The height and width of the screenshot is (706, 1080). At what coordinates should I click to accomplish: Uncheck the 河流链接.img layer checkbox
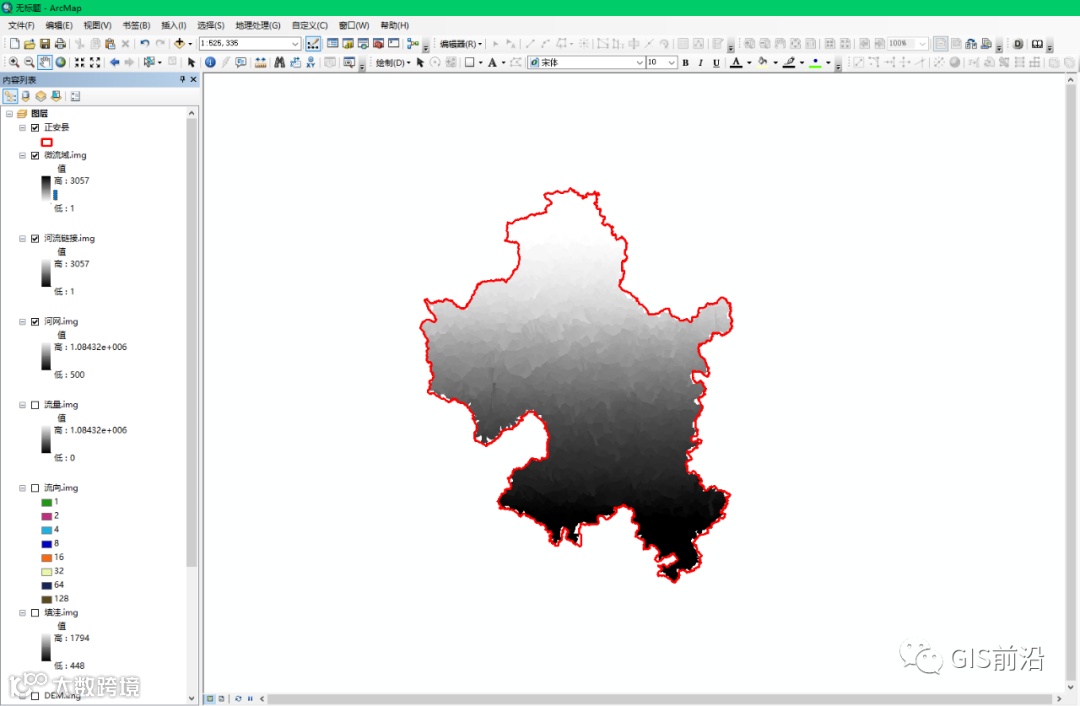pyautogui.click(x=35, y=239)
